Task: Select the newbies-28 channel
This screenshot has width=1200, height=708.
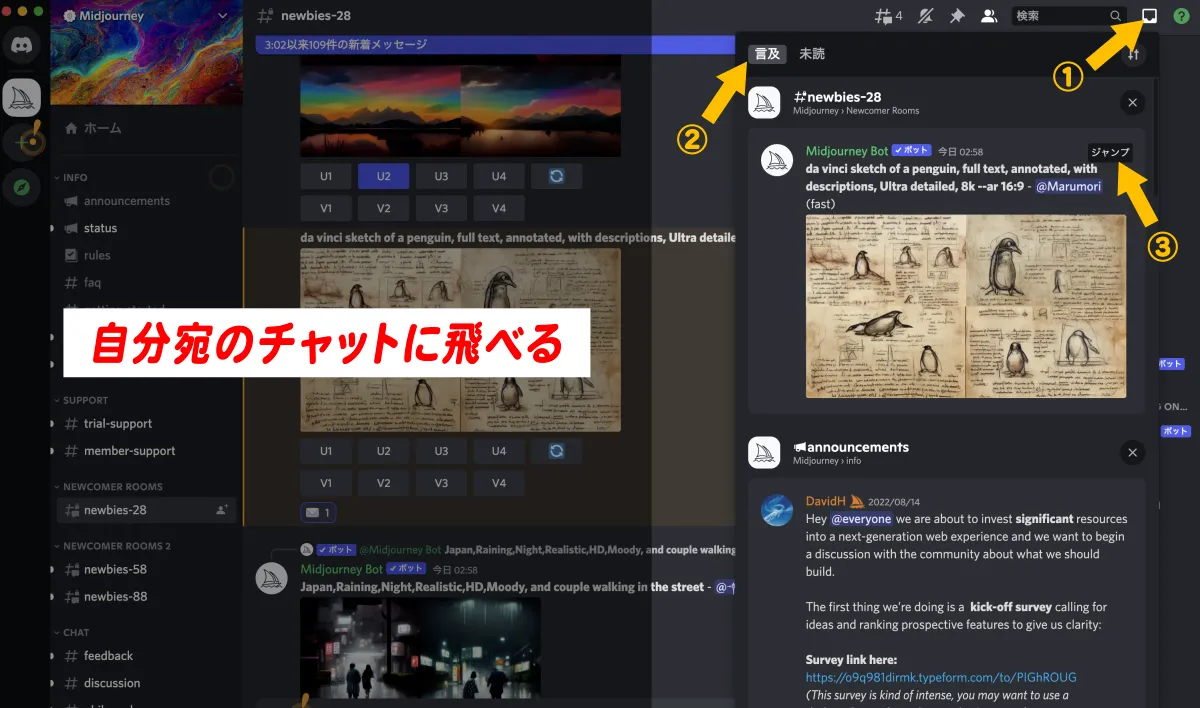Action: (x=146, y=510)
